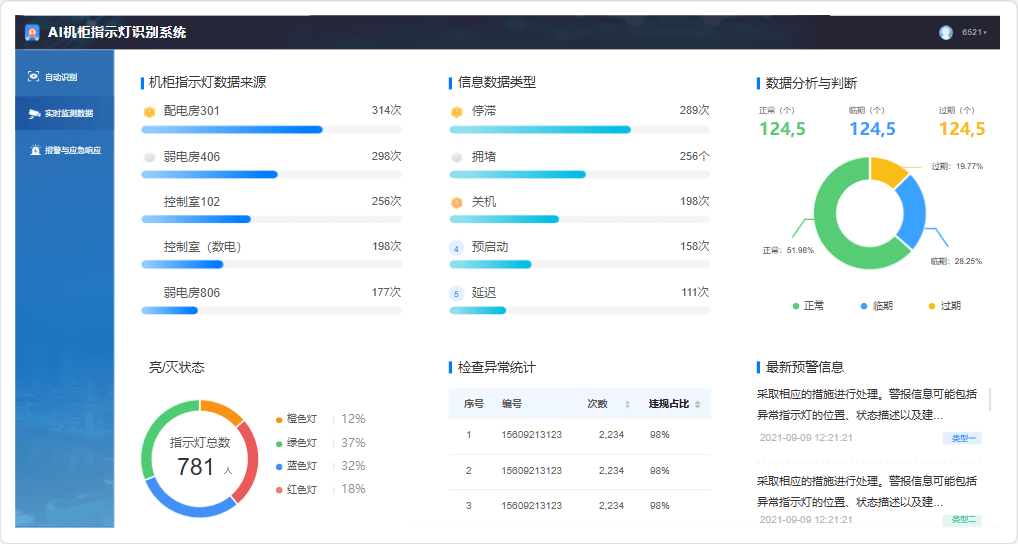Toggle the 过期 legend item
The width and height of the screenshot is (1018, 544).
click(944, 306)
